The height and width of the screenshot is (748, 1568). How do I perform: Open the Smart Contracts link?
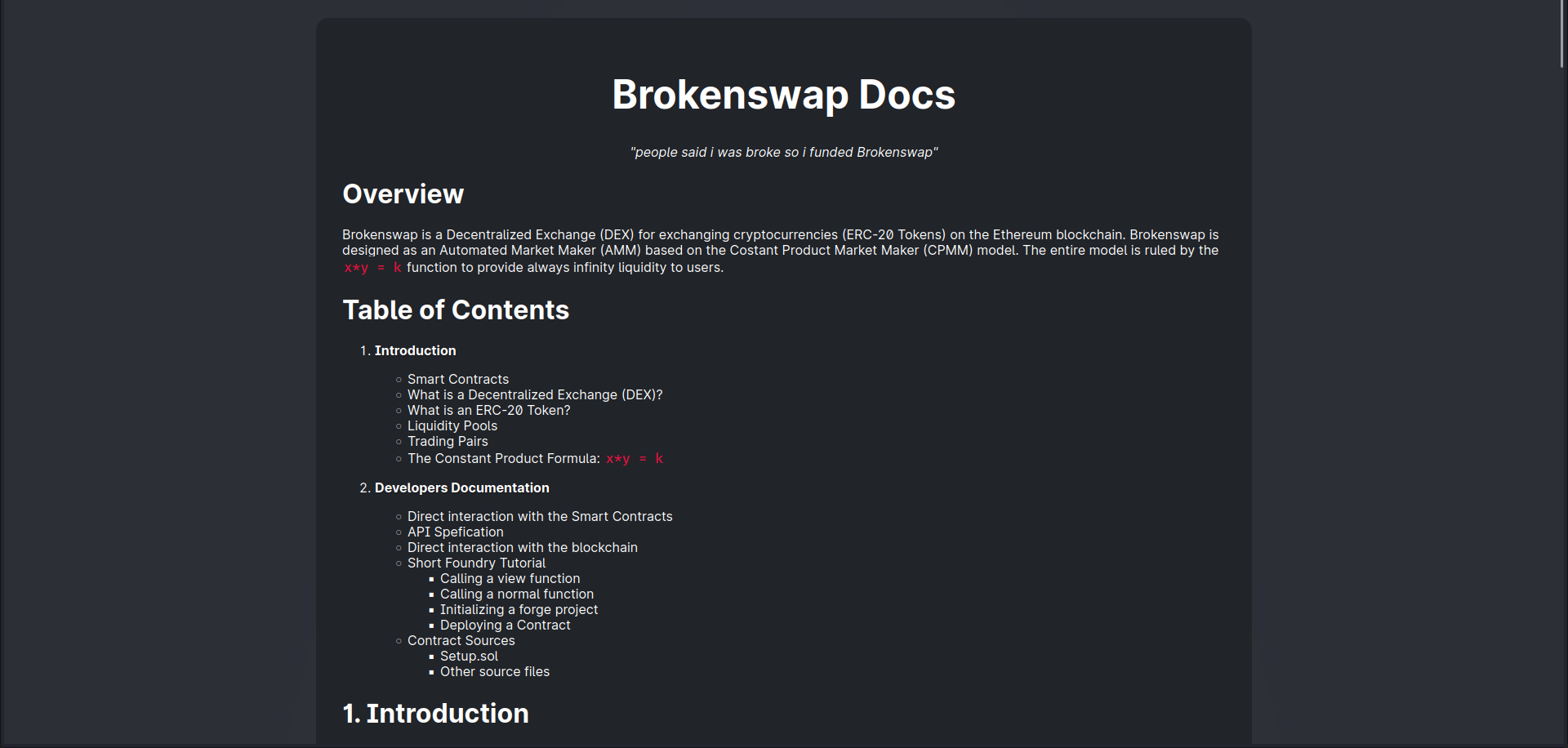[457, 379]
